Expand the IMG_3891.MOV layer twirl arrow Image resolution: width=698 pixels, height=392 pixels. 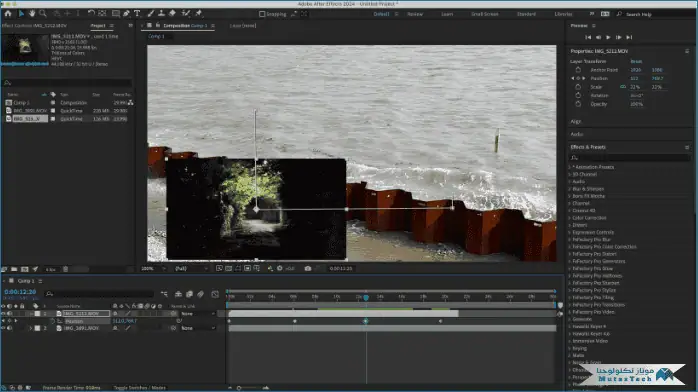tap(31, 328)
